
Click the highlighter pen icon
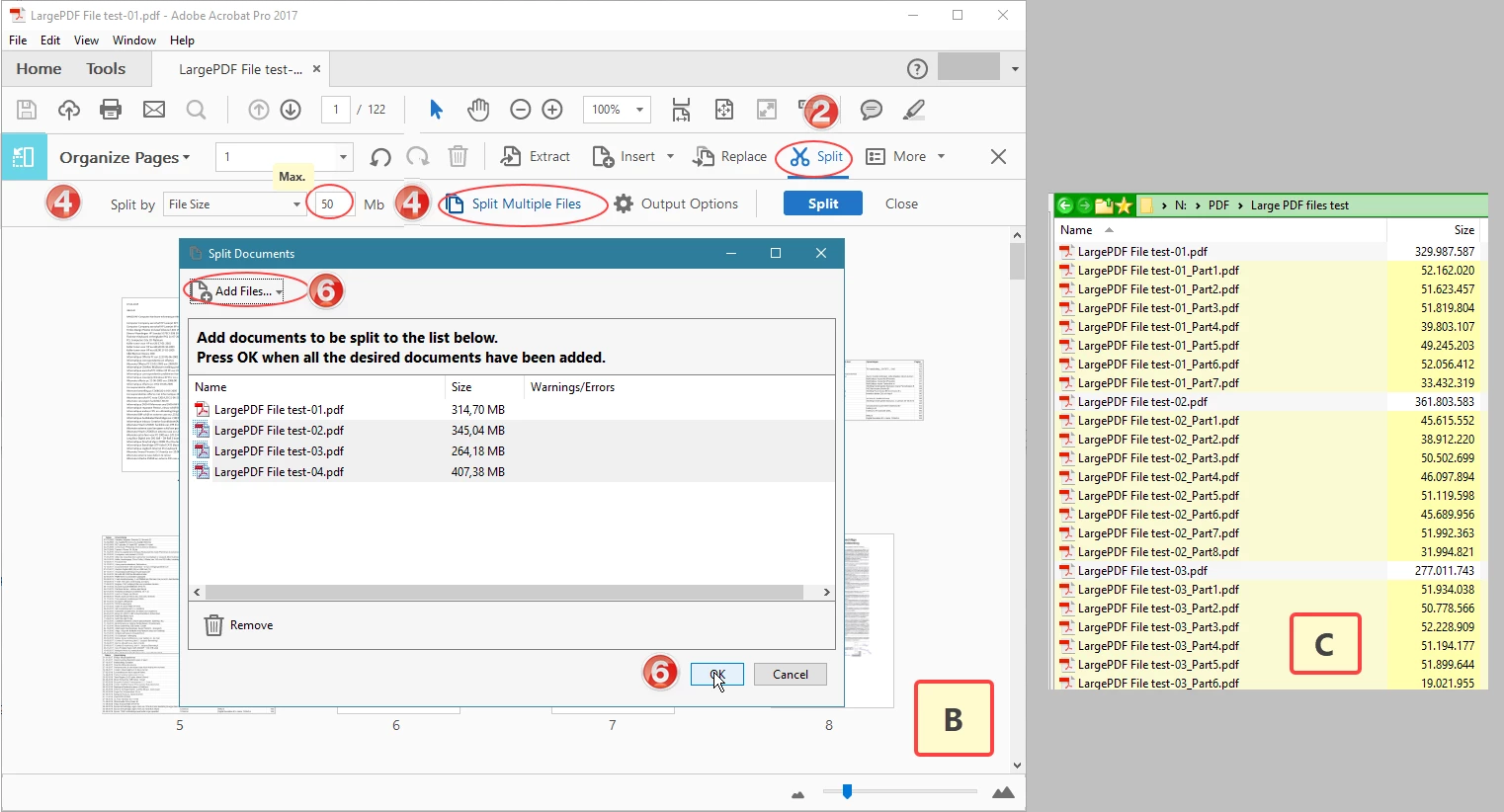click(x=914, y=110)
